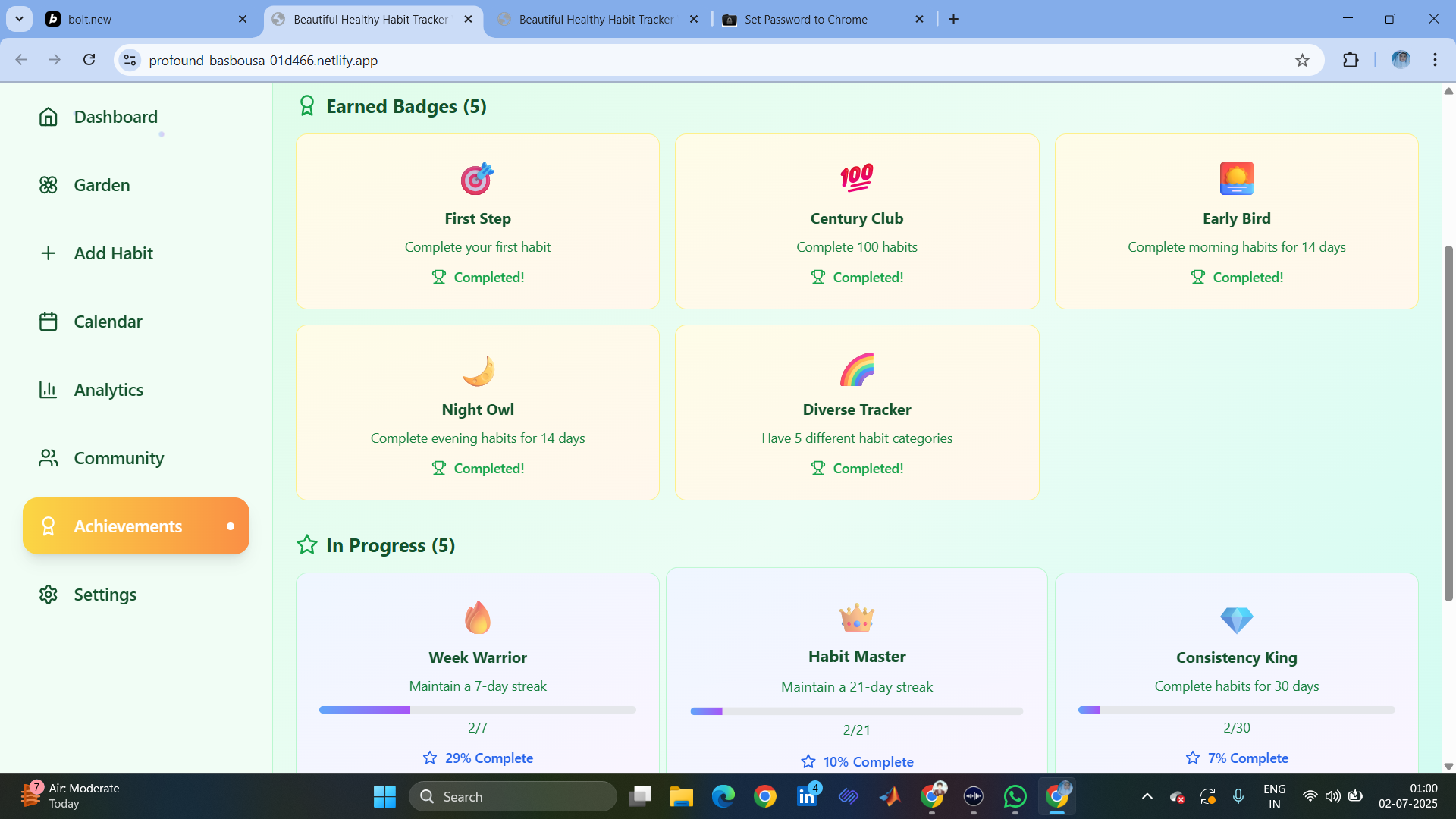Show hidden system tray icons chevron
The image size is (1456, 819).
coord(1147,796)
